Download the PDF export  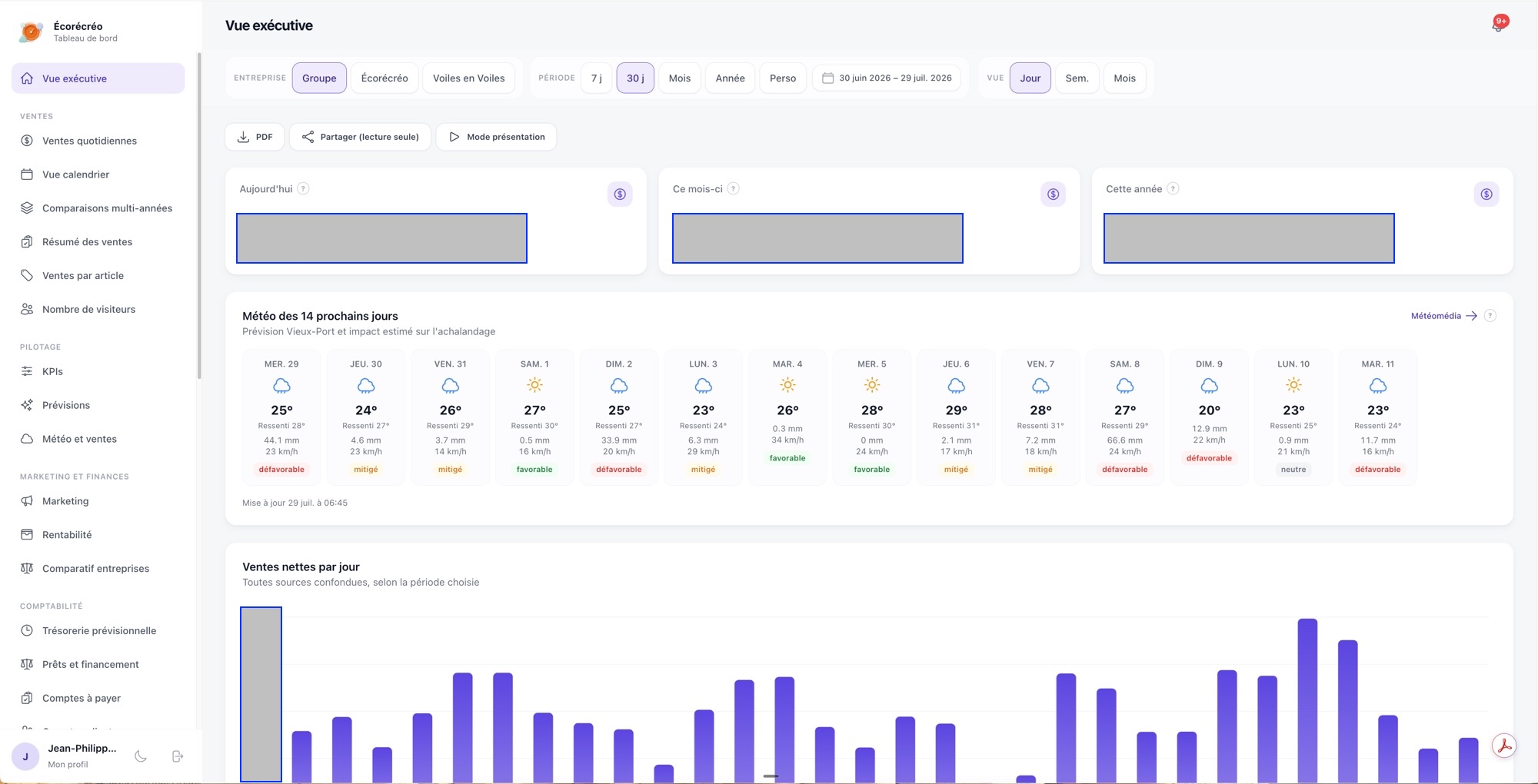point(255,137)
